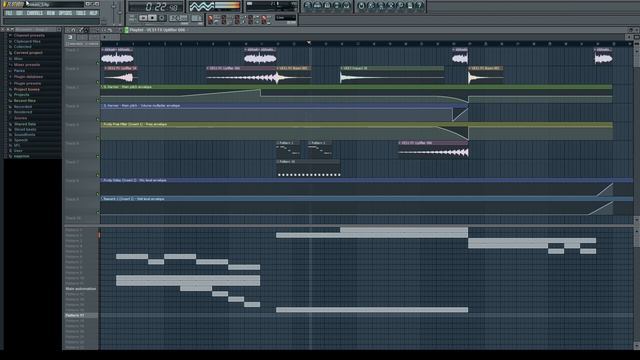The height and width of the screenshot is (360, 640).
Task: Open the Rendered folder in Browser
Action: tap(22, 112)
